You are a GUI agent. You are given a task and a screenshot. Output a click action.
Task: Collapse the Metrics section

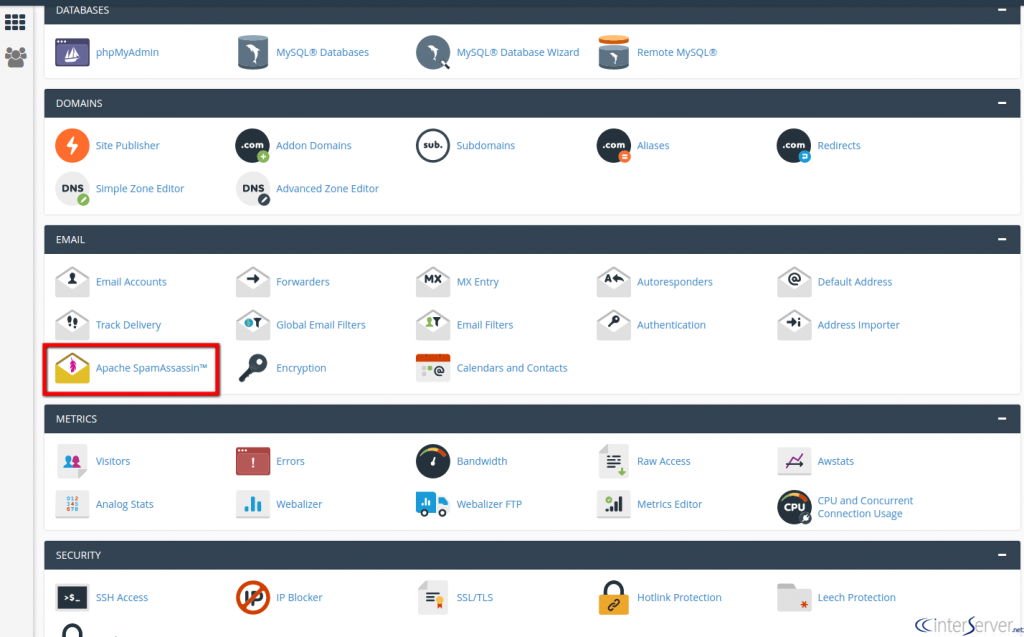click(1001, 419)
